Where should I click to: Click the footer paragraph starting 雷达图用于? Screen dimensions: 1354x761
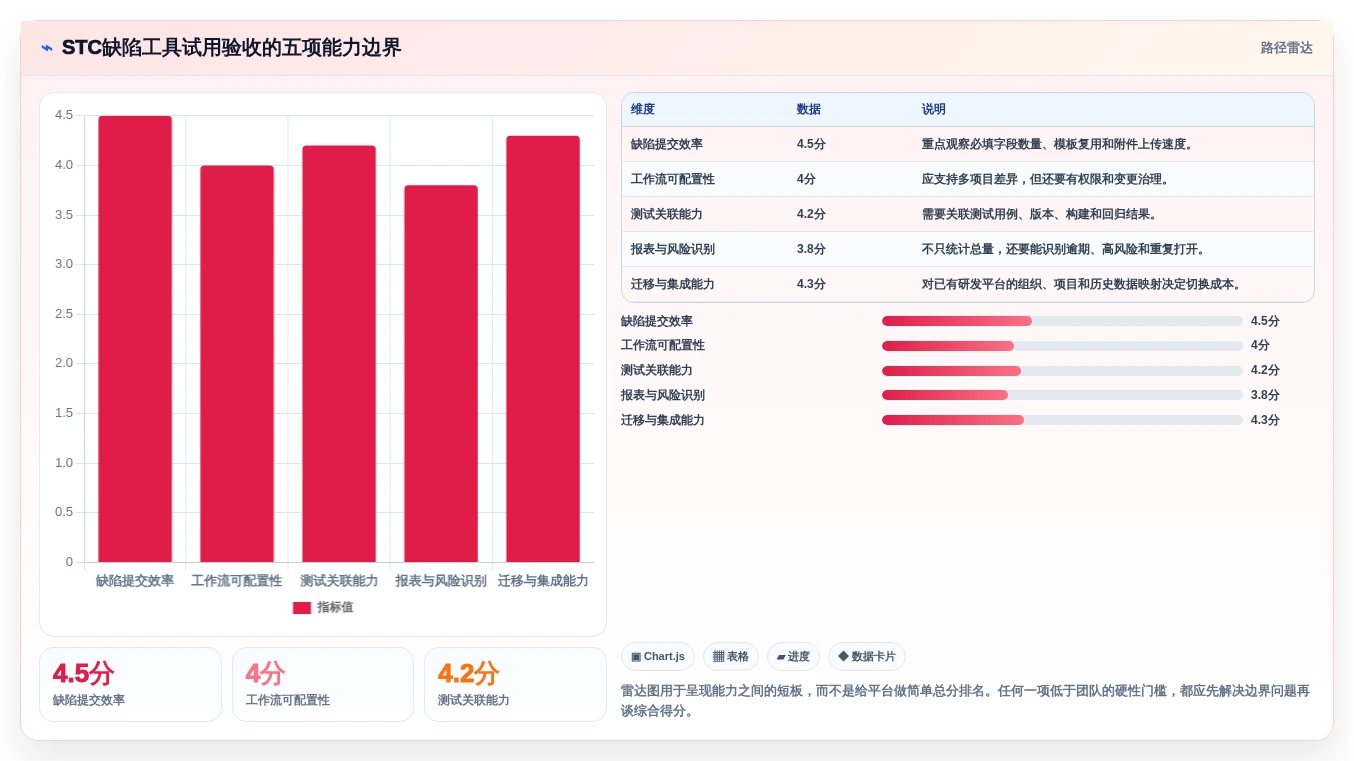[x=965, y=701]
